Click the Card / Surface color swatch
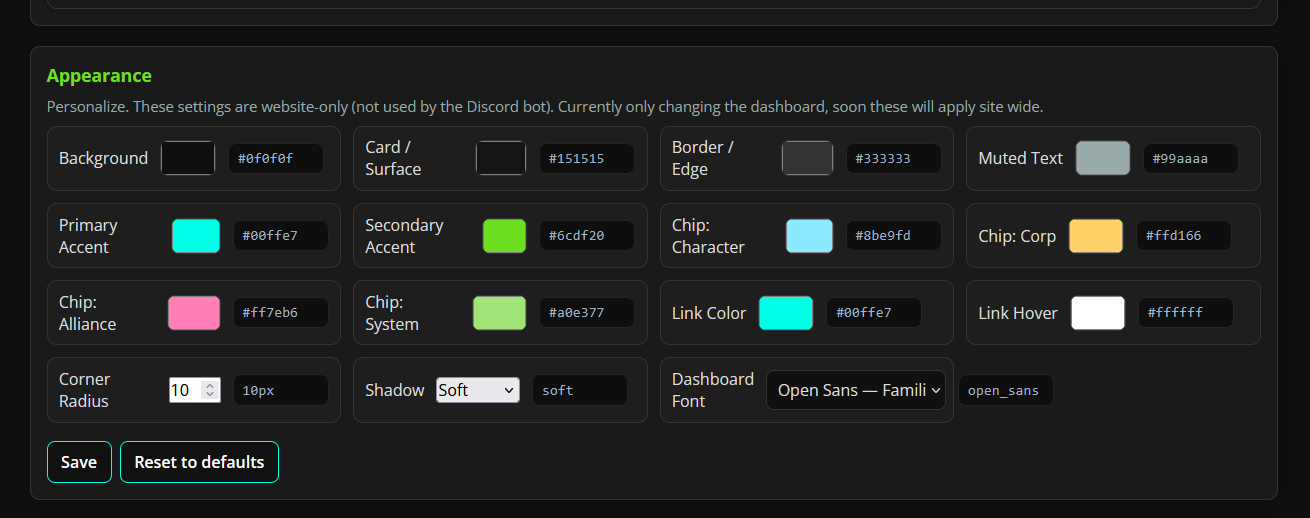The height and width of the screenshot is (518, 1310). coord(501,158)
